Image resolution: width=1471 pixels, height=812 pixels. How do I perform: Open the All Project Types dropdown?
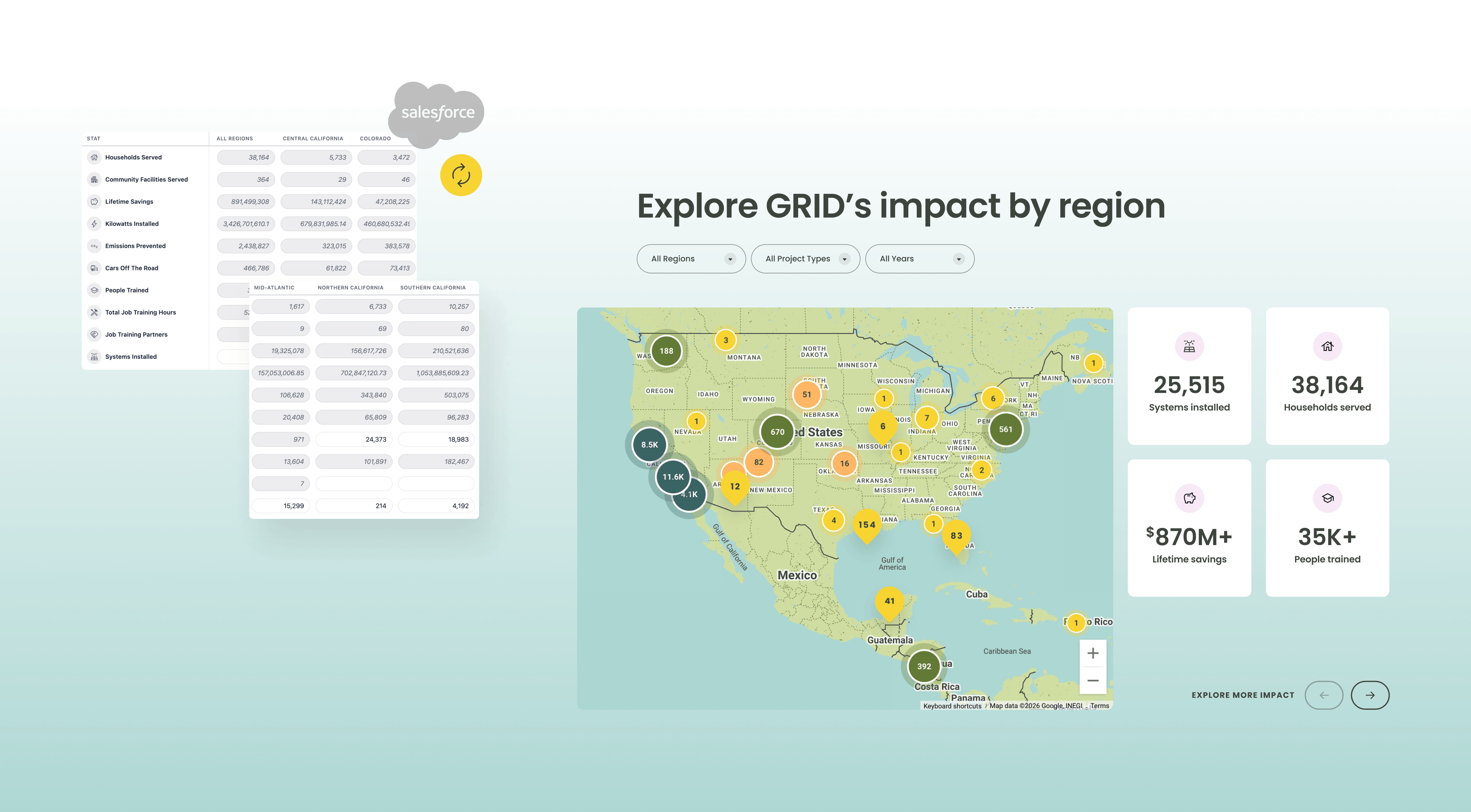pos(805,259)
